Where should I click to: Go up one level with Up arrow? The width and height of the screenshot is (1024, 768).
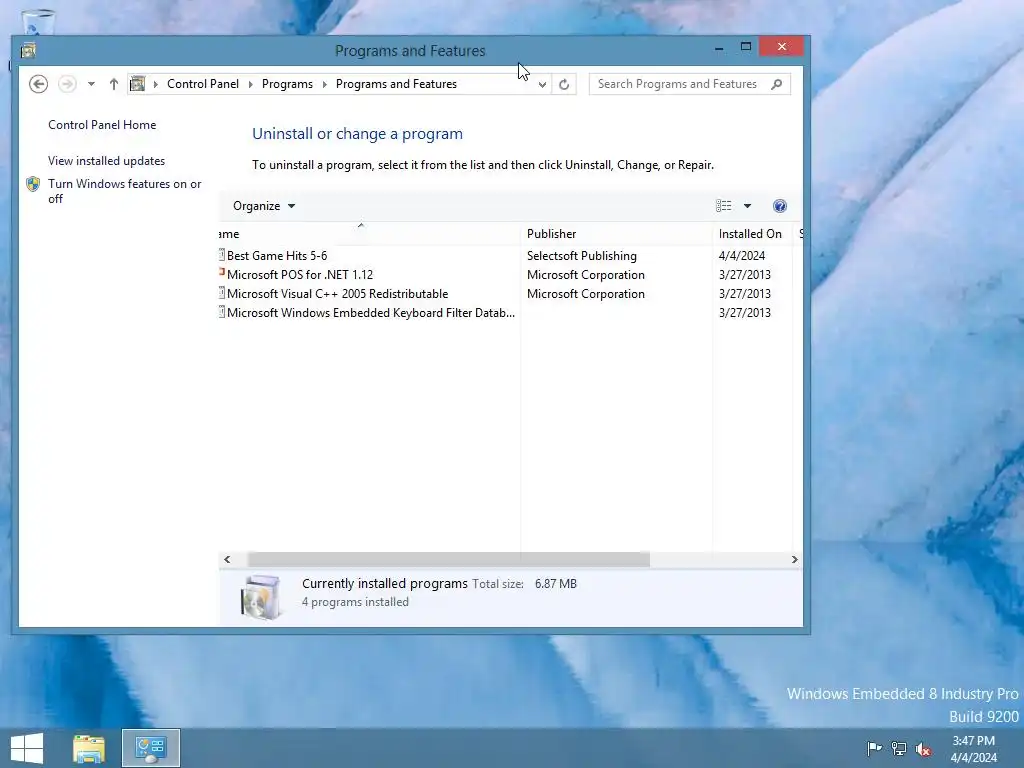[x=114, y=84]
